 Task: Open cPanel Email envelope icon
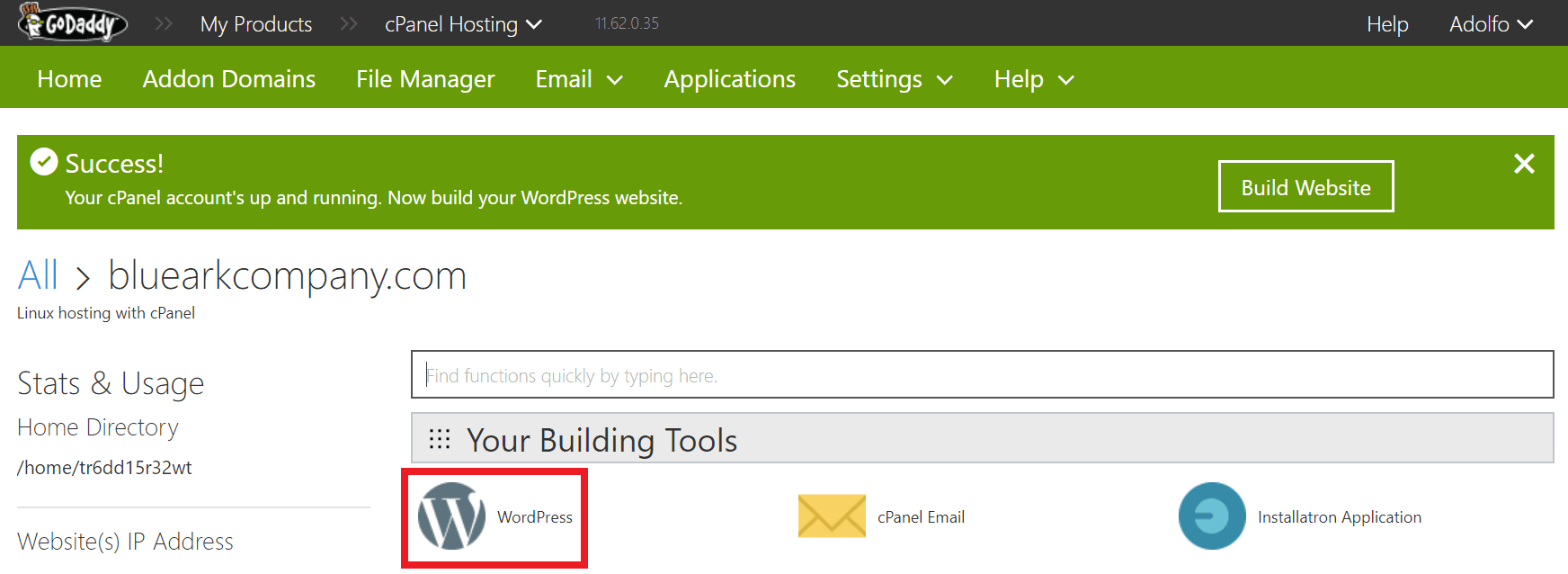point(832,516)
